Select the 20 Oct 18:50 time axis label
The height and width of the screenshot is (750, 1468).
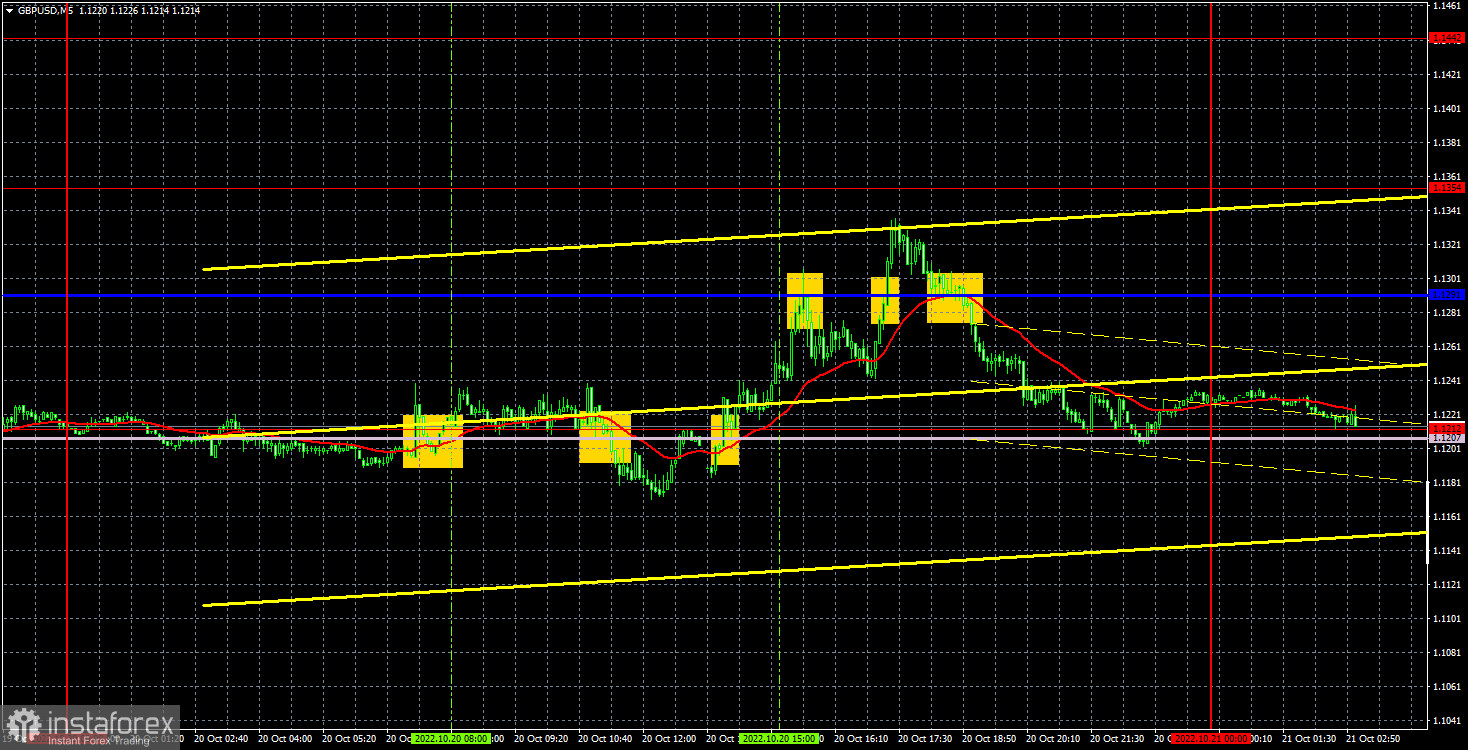coord(991,738)
